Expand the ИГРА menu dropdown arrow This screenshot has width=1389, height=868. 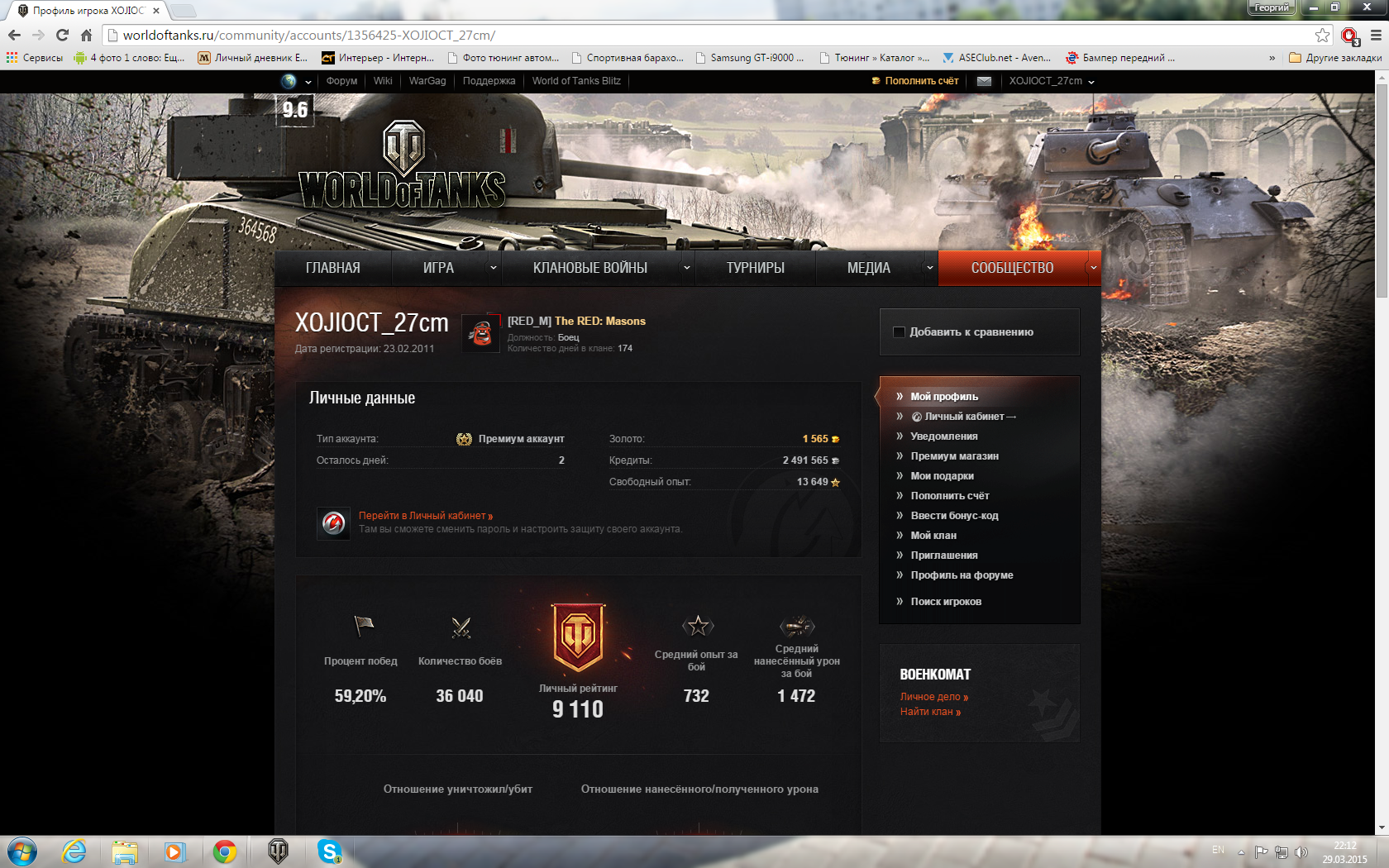494,268
